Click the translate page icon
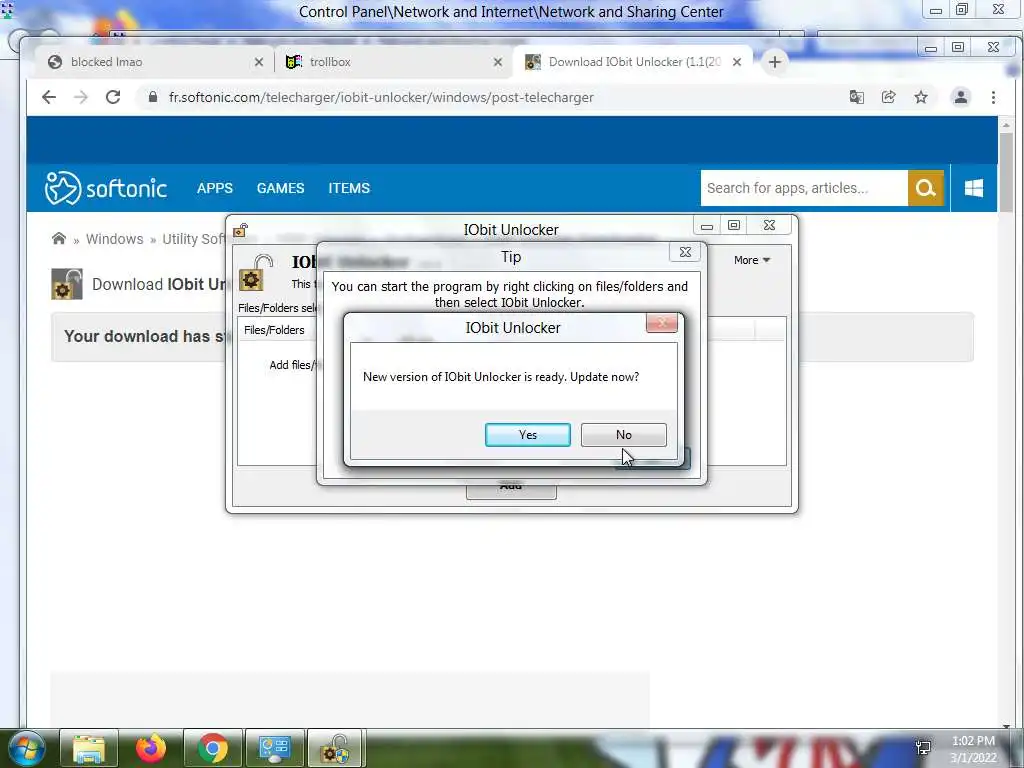 click(x=856, y=97)
